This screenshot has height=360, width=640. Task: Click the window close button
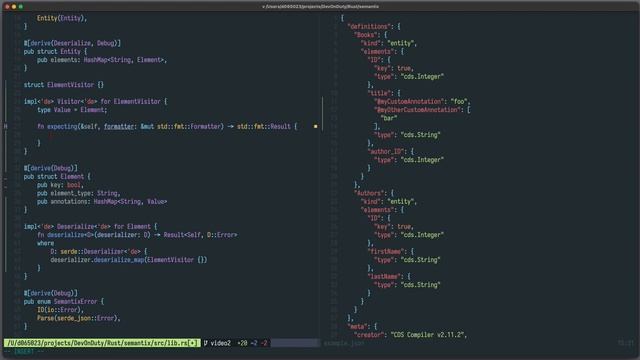pos(7,7)
